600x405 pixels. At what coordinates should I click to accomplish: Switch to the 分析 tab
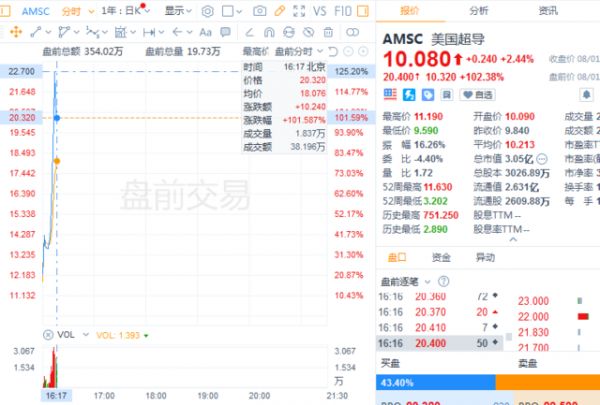pyautogui.click(x=479, y=10)
